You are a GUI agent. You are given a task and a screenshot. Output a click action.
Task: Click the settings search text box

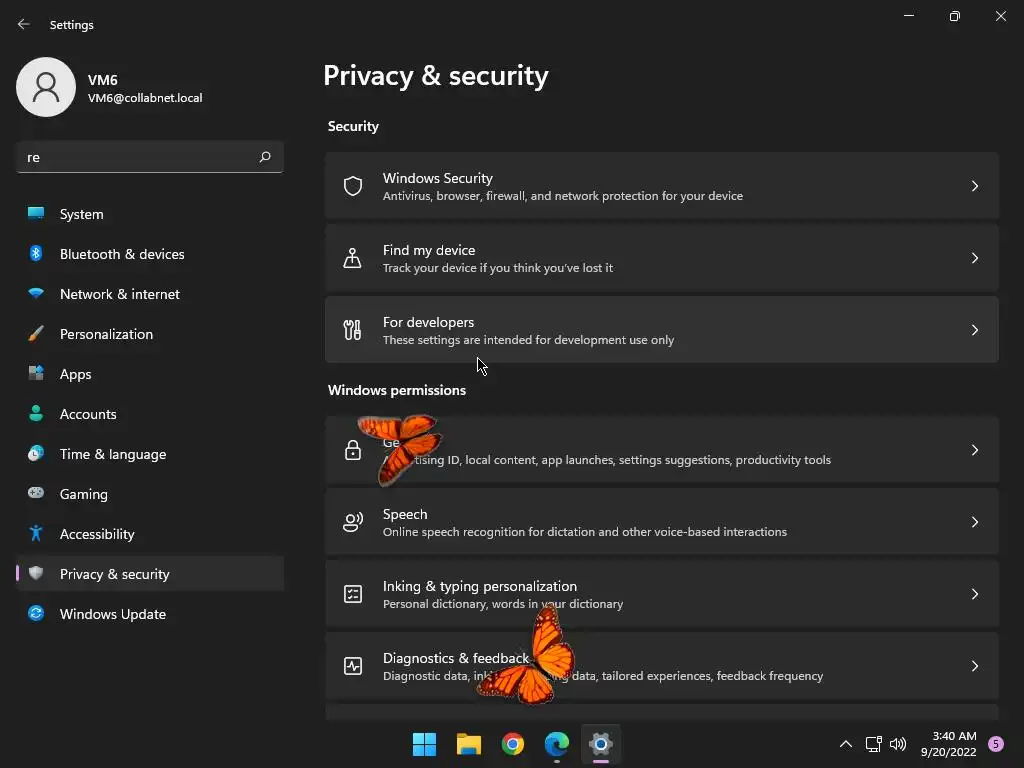[135, 157]
